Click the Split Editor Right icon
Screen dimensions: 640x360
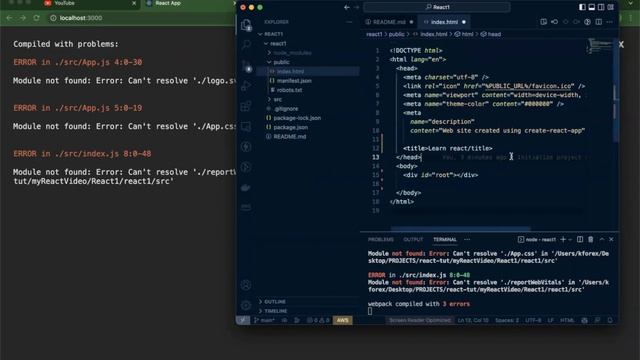coord(598,22)
